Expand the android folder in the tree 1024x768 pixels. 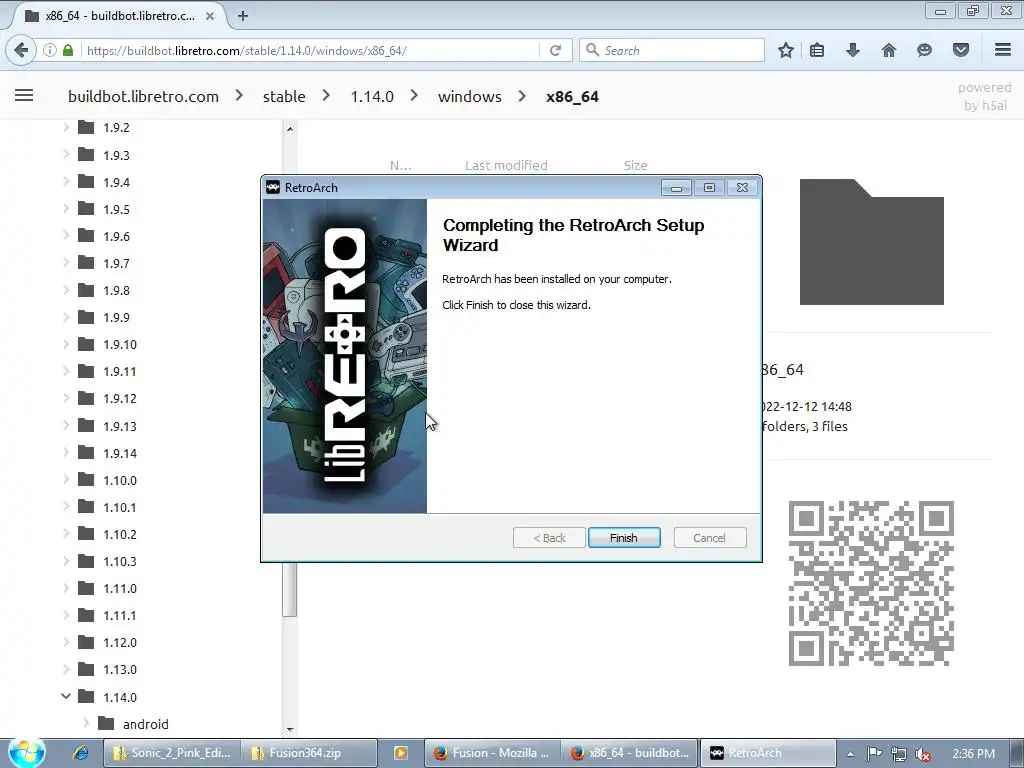click(86, 723)
